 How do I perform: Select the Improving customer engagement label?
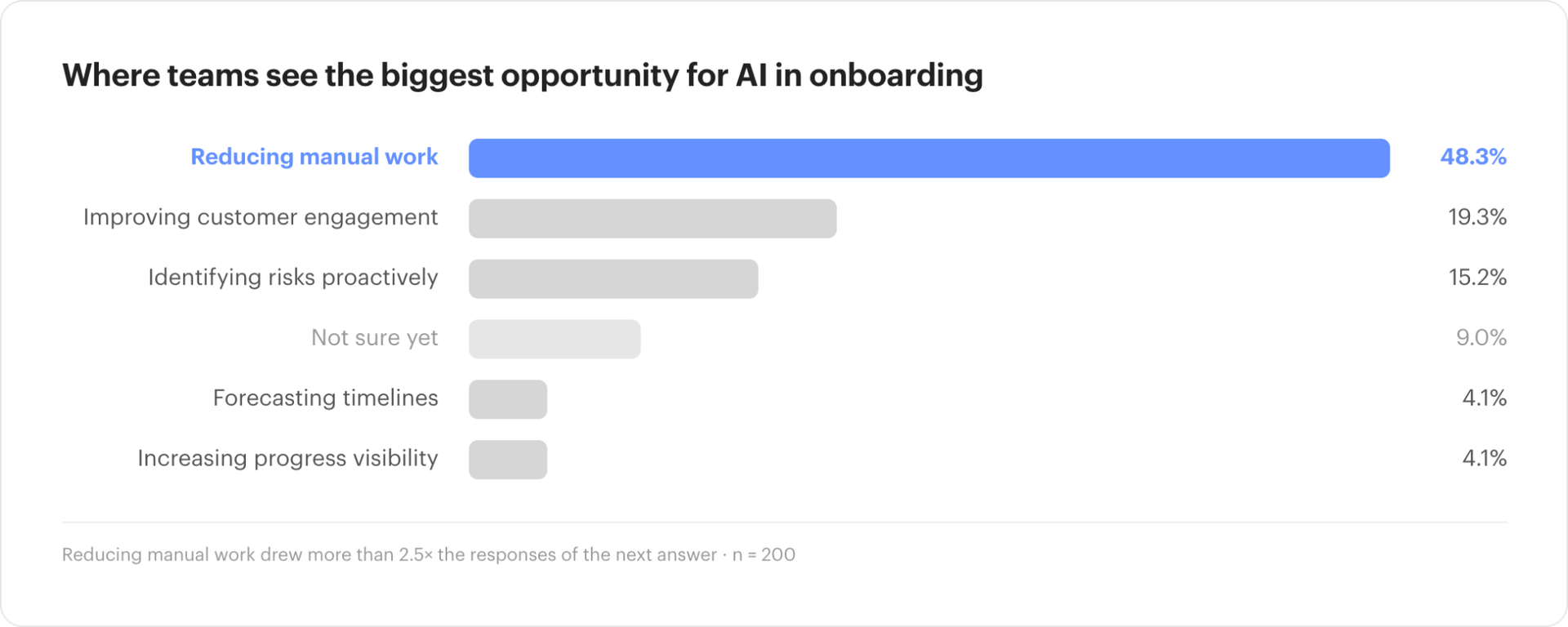coord(261,218)
